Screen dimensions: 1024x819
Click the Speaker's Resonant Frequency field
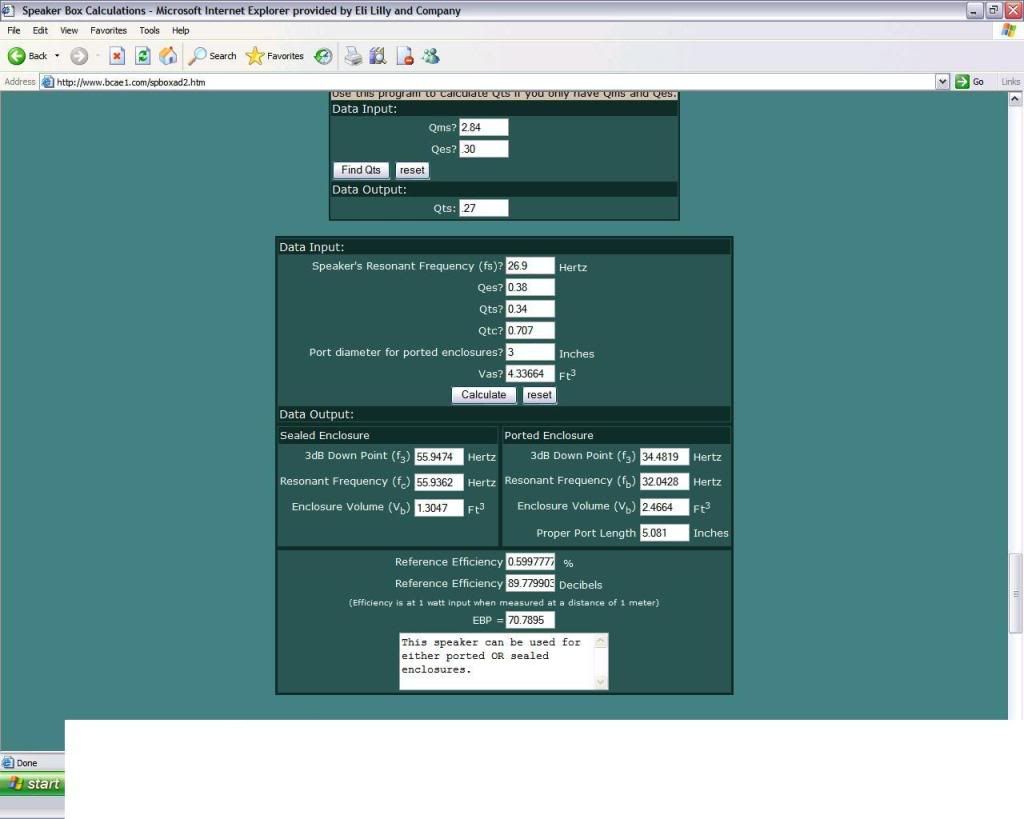pyautogui.click(x=530, y=266)
